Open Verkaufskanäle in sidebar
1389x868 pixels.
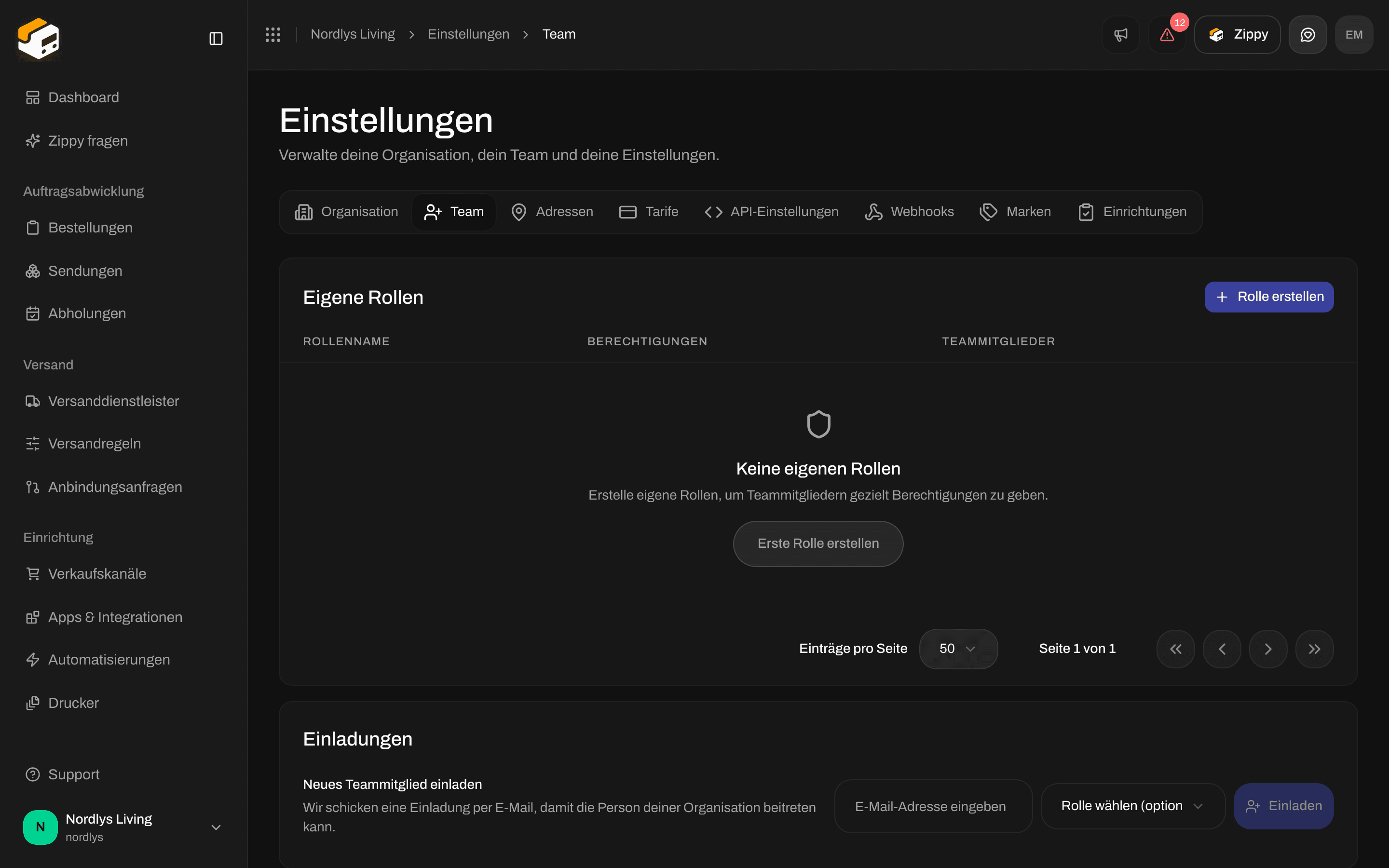(x=123, y=573)
